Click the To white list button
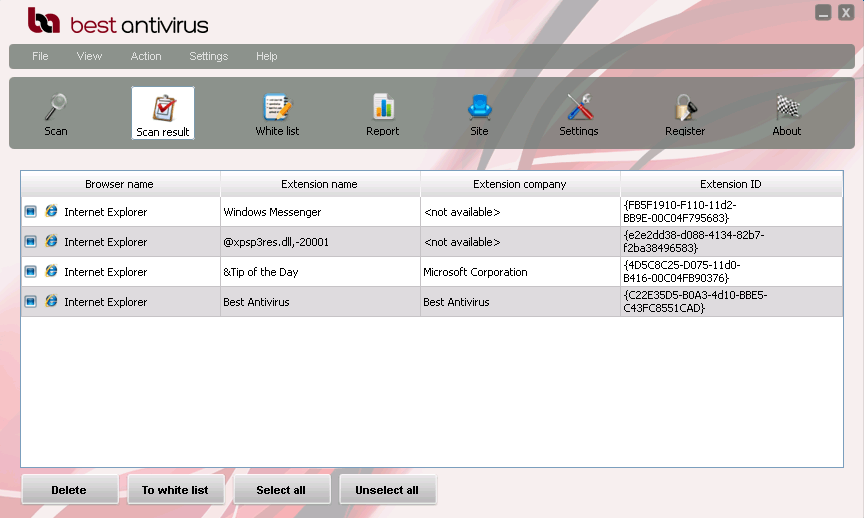This screenshot has height=518, width=864. pyautogui.click(x=175, y=490)
